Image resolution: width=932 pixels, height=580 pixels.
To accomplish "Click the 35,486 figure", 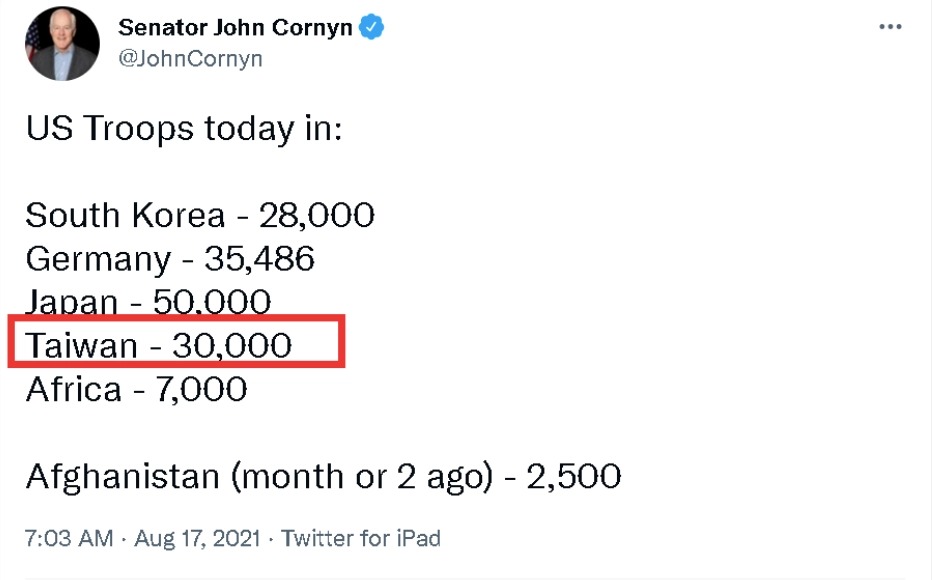I will click(260, 259).
